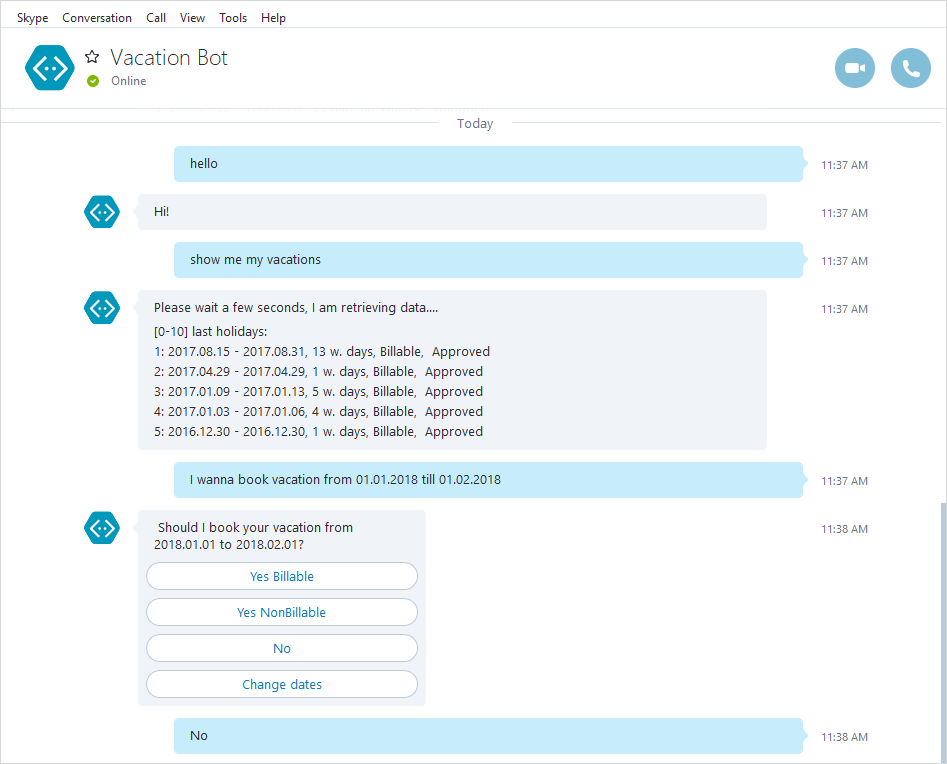Start a voice call with Vacation Bot
The width and height of the screenshot is (947, 764).
[x=911, y=68]
